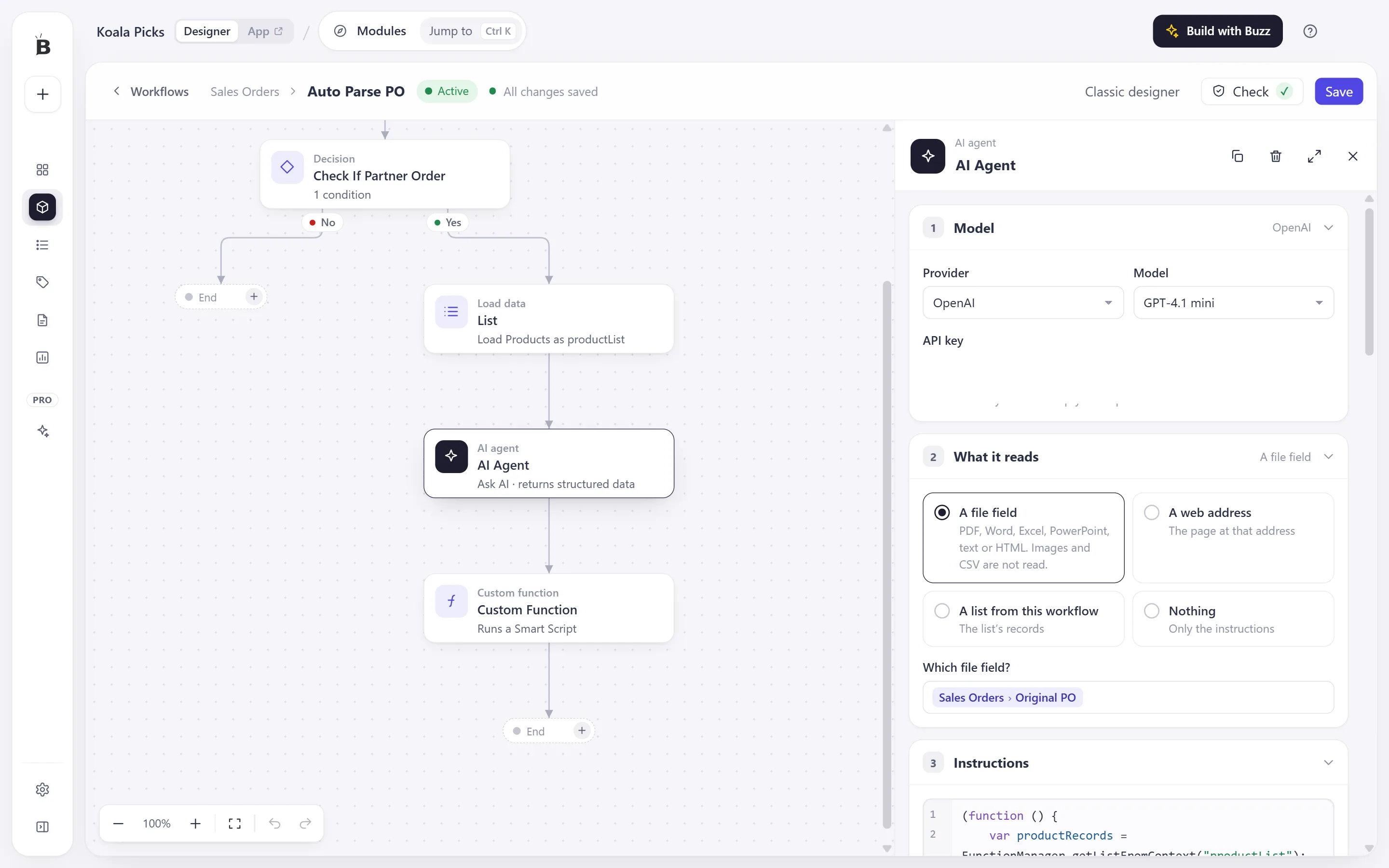Image resolution: width=1389 pixels, height=868 pixels.
Task: Click into the Instructions code editor
Action: click(x=1128, y=827)
